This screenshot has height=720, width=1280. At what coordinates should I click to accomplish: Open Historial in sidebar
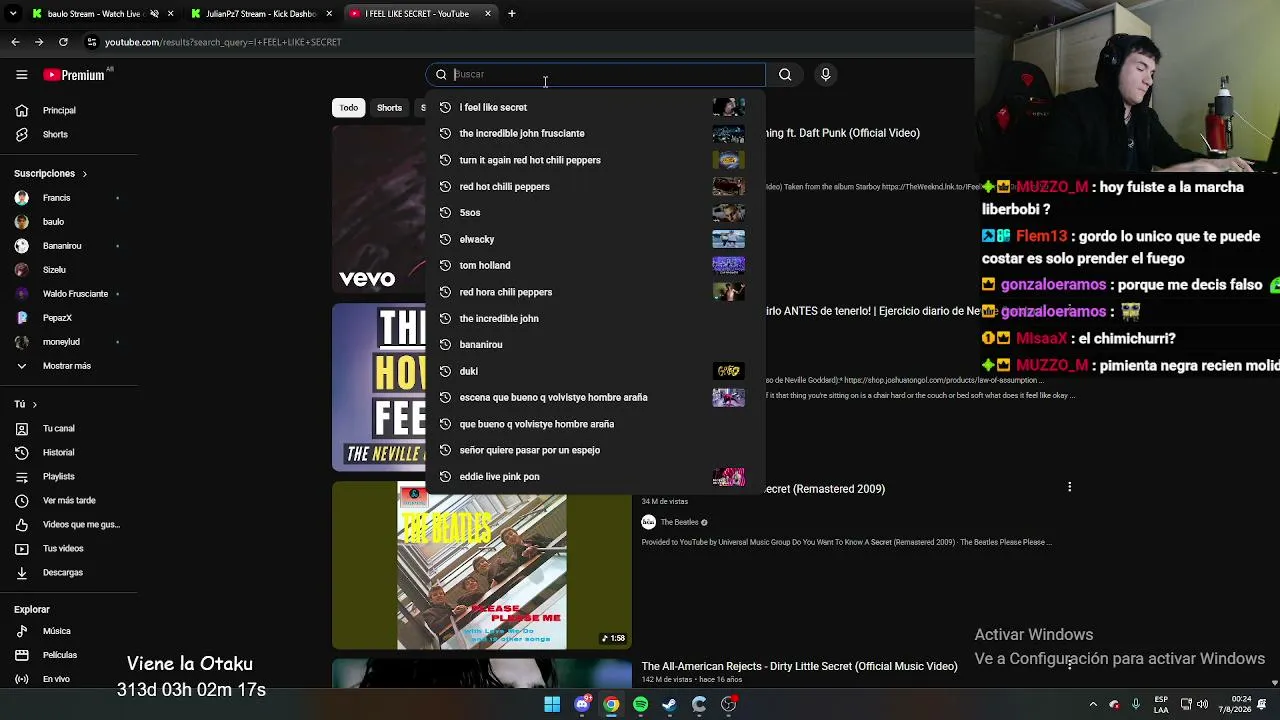pyautogui.click(x=60, y=452)
